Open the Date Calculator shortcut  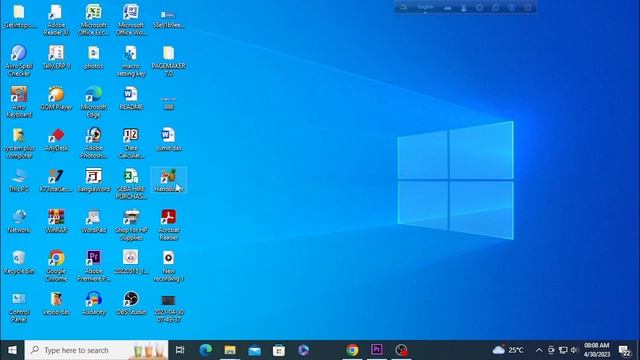131,143
